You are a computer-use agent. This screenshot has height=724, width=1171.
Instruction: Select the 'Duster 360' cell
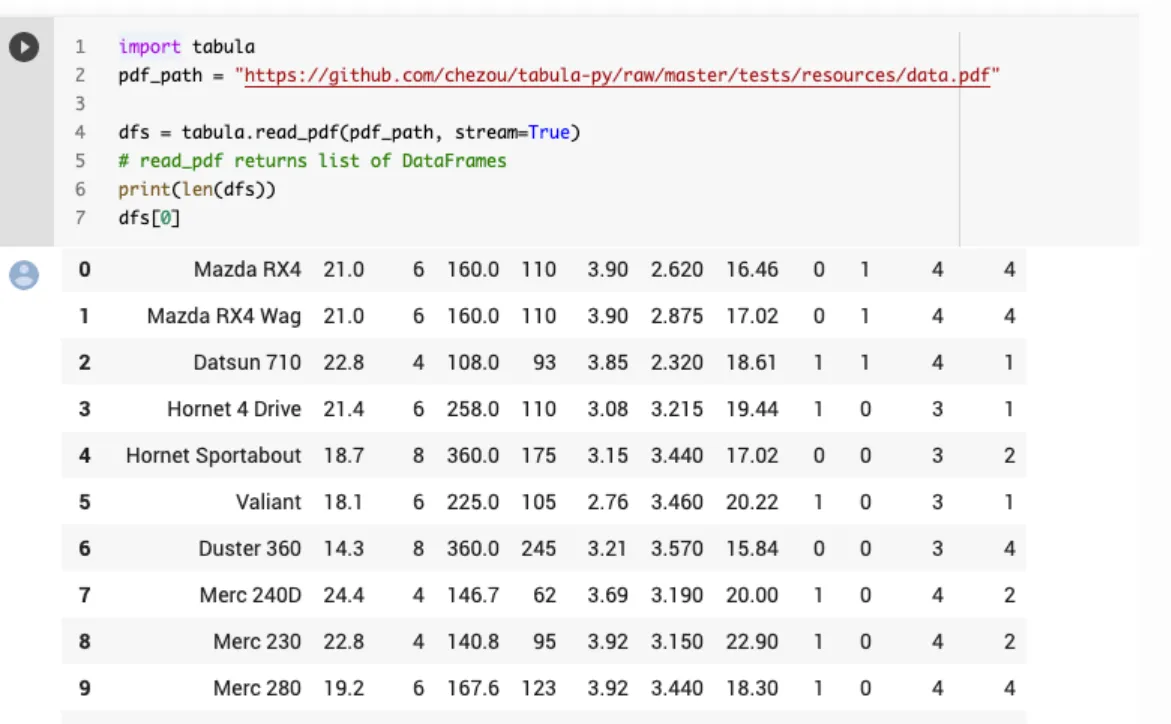pyautogui.click(x=249, y=548)
